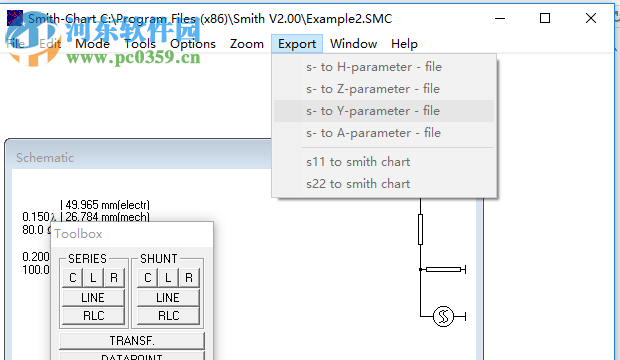The height and width of the screenshot is (360, 620).
Task: Insert a shunt resistor R
Action: coord(189,278)
